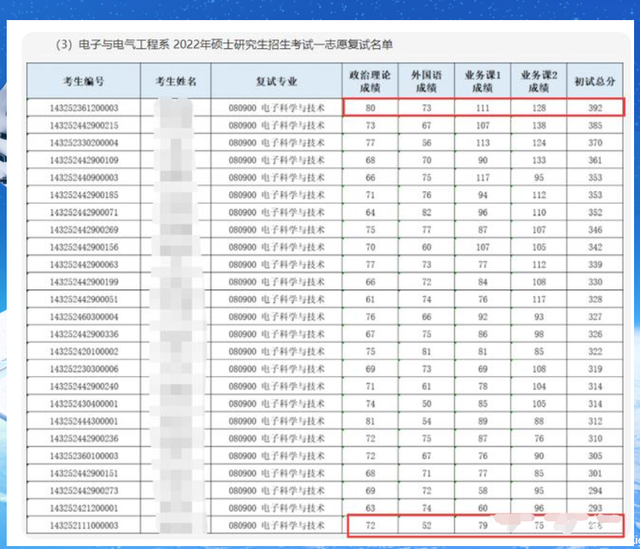Select candidate ID 143252442900071
Screen dimensions: 640x549
click(x=84, y=212)
